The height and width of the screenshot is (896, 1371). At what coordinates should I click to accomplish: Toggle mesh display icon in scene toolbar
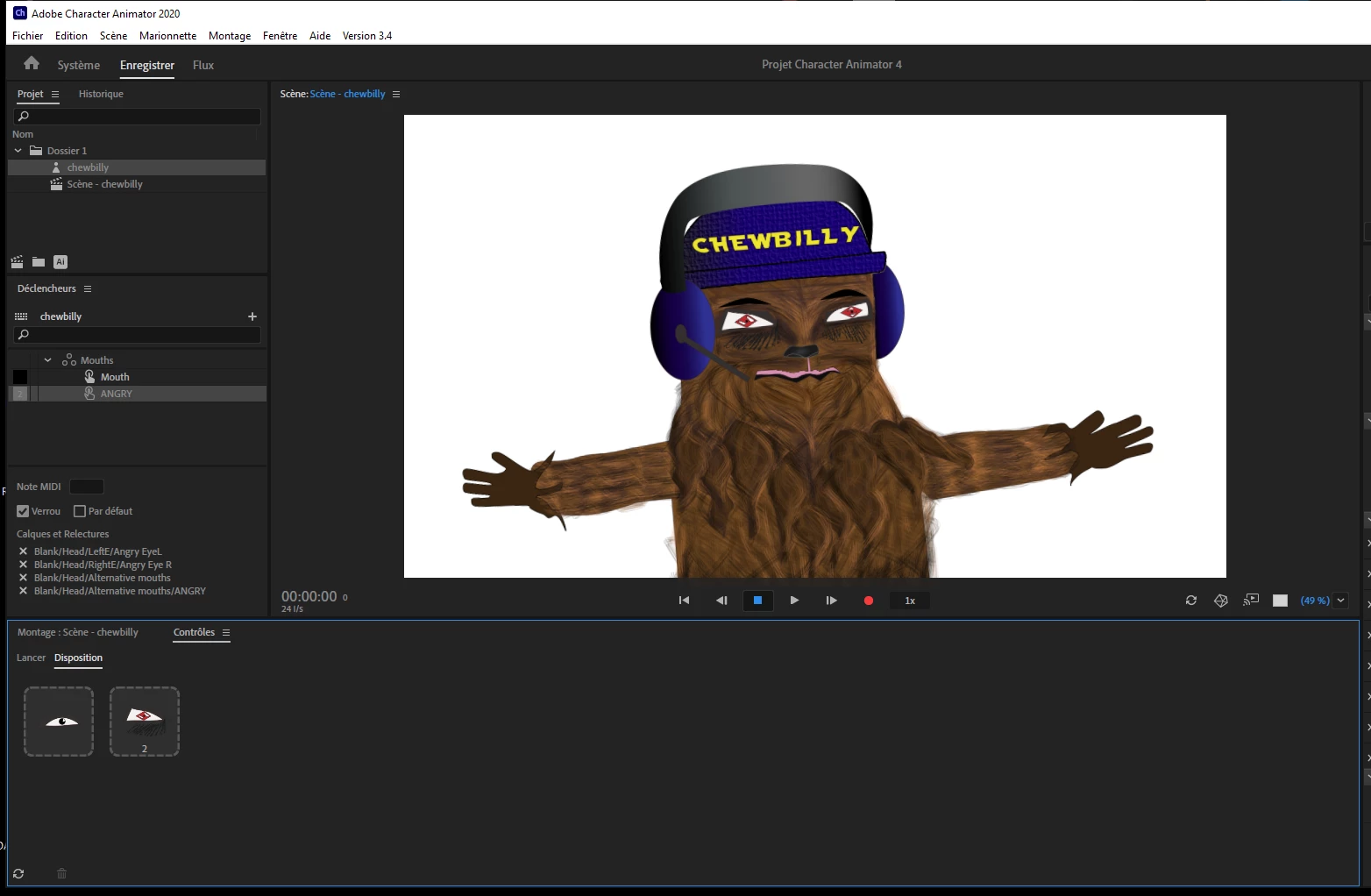point(1221,601)
